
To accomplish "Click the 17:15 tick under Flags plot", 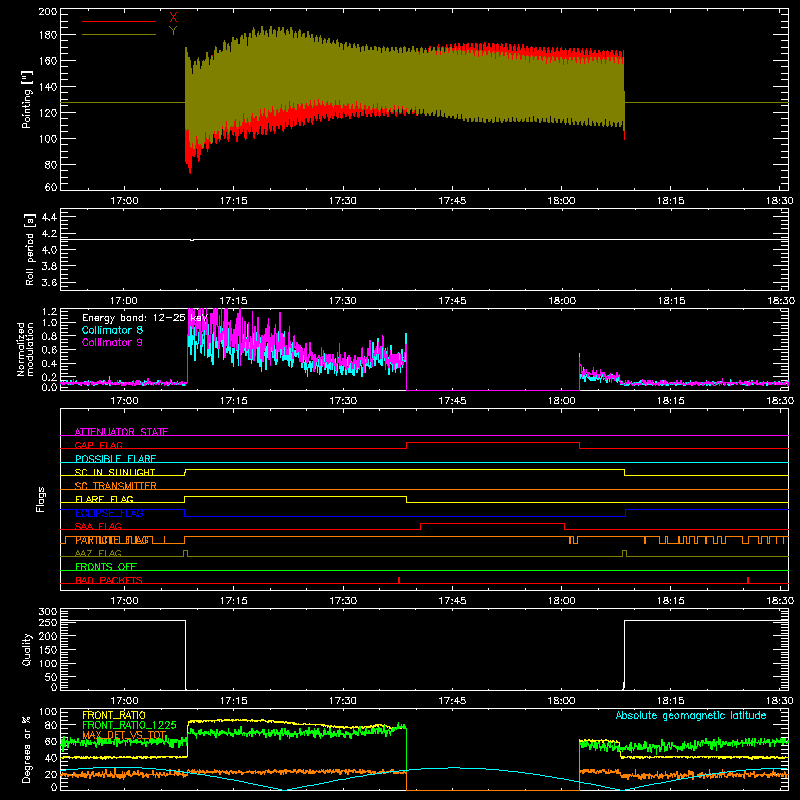I will tap(234, 601).
